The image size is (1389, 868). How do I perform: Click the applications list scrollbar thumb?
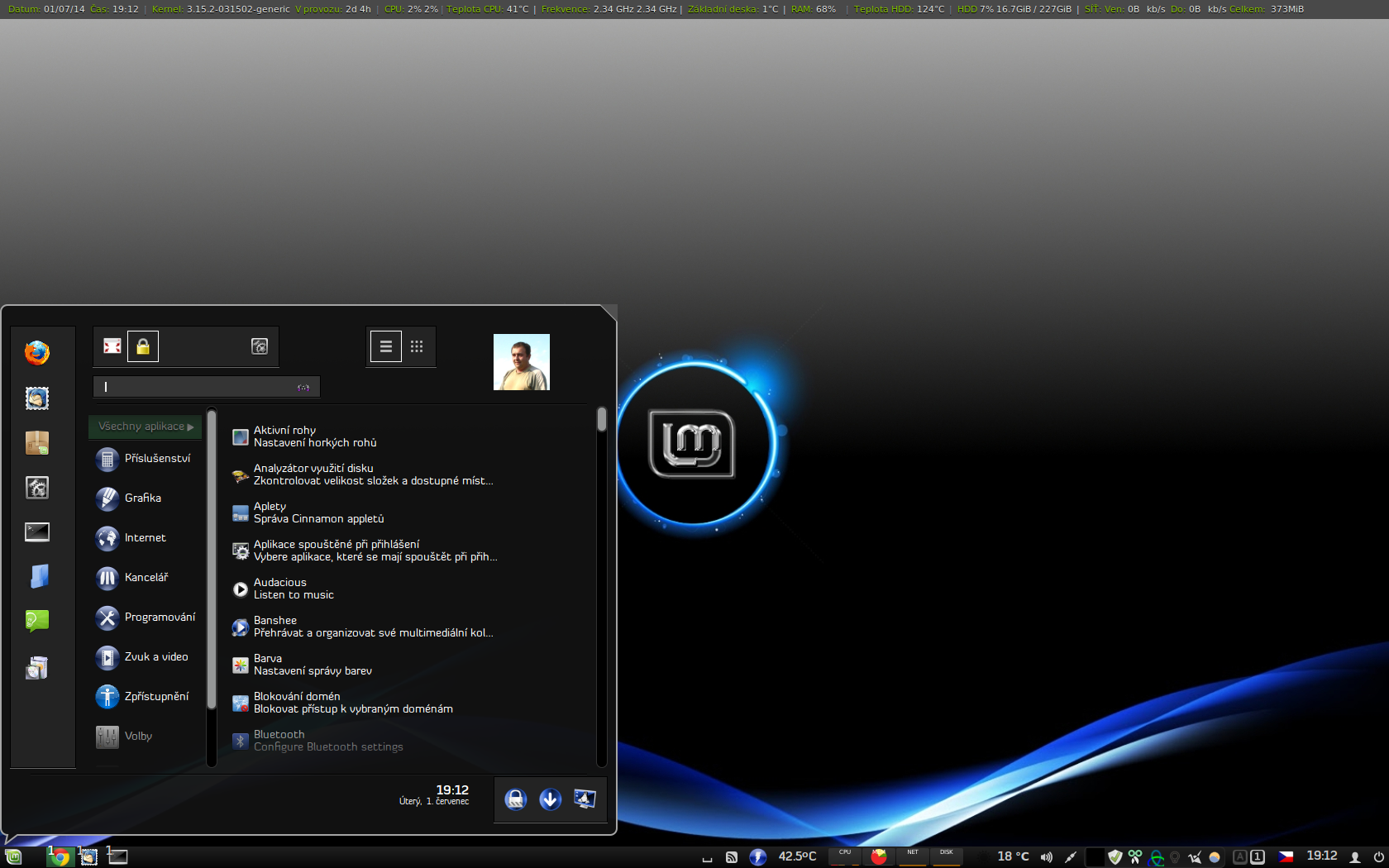(602, 419)
